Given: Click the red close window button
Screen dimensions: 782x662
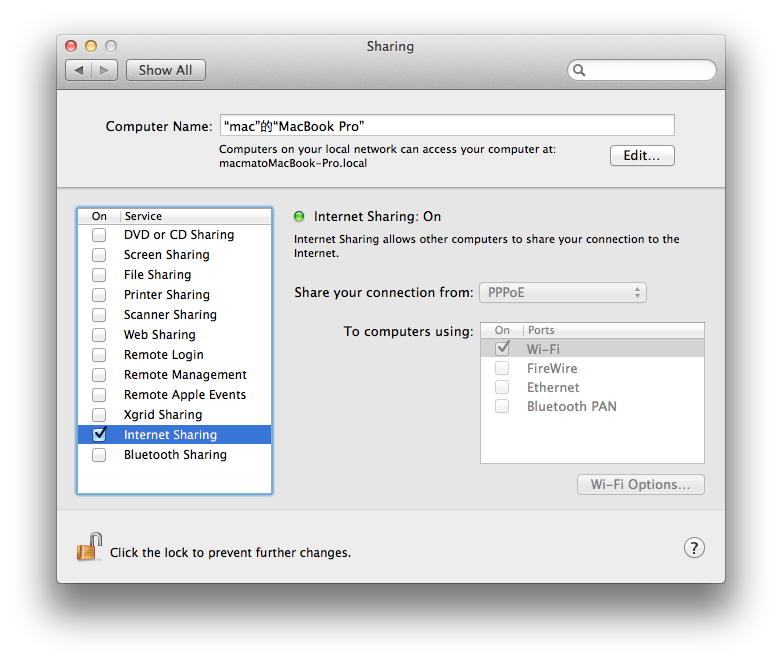Looking at the screenshot, I should click(x=71, y=46).
